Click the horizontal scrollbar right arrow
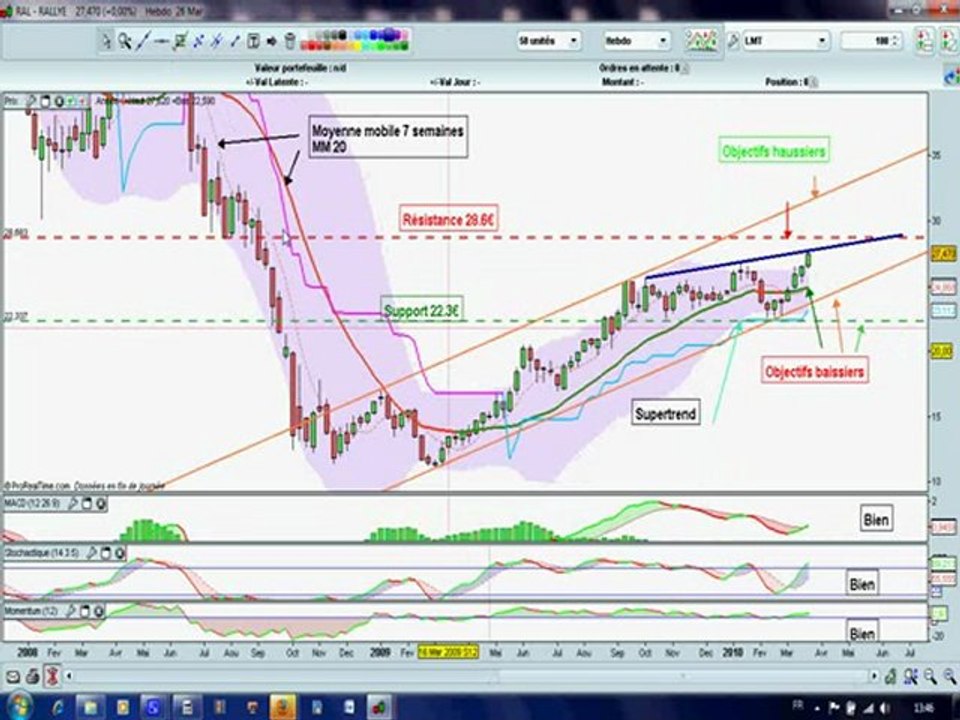The image size is (960, 720). pos(874,676)
